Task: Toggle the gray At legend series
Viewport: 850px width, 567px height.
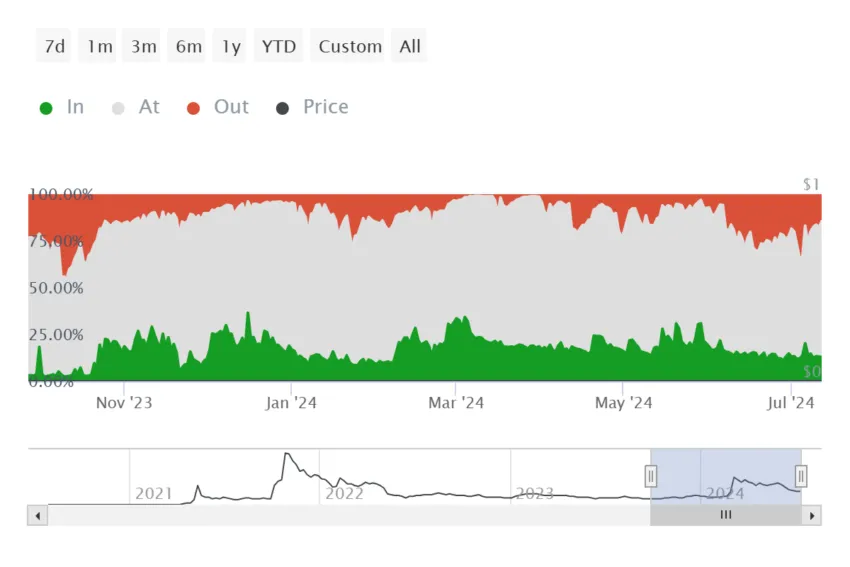Action: pyautogui.click(x=136, y=107)
